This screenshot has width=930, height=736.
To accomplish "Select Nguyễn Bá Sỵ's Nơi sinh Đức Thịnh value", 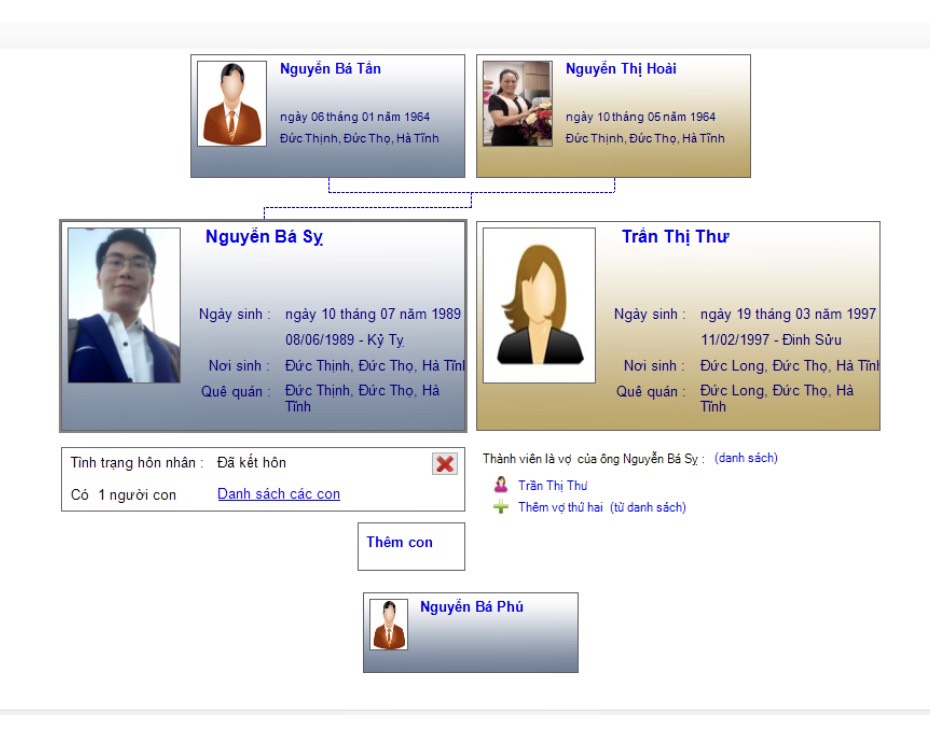I will point(375,365).
